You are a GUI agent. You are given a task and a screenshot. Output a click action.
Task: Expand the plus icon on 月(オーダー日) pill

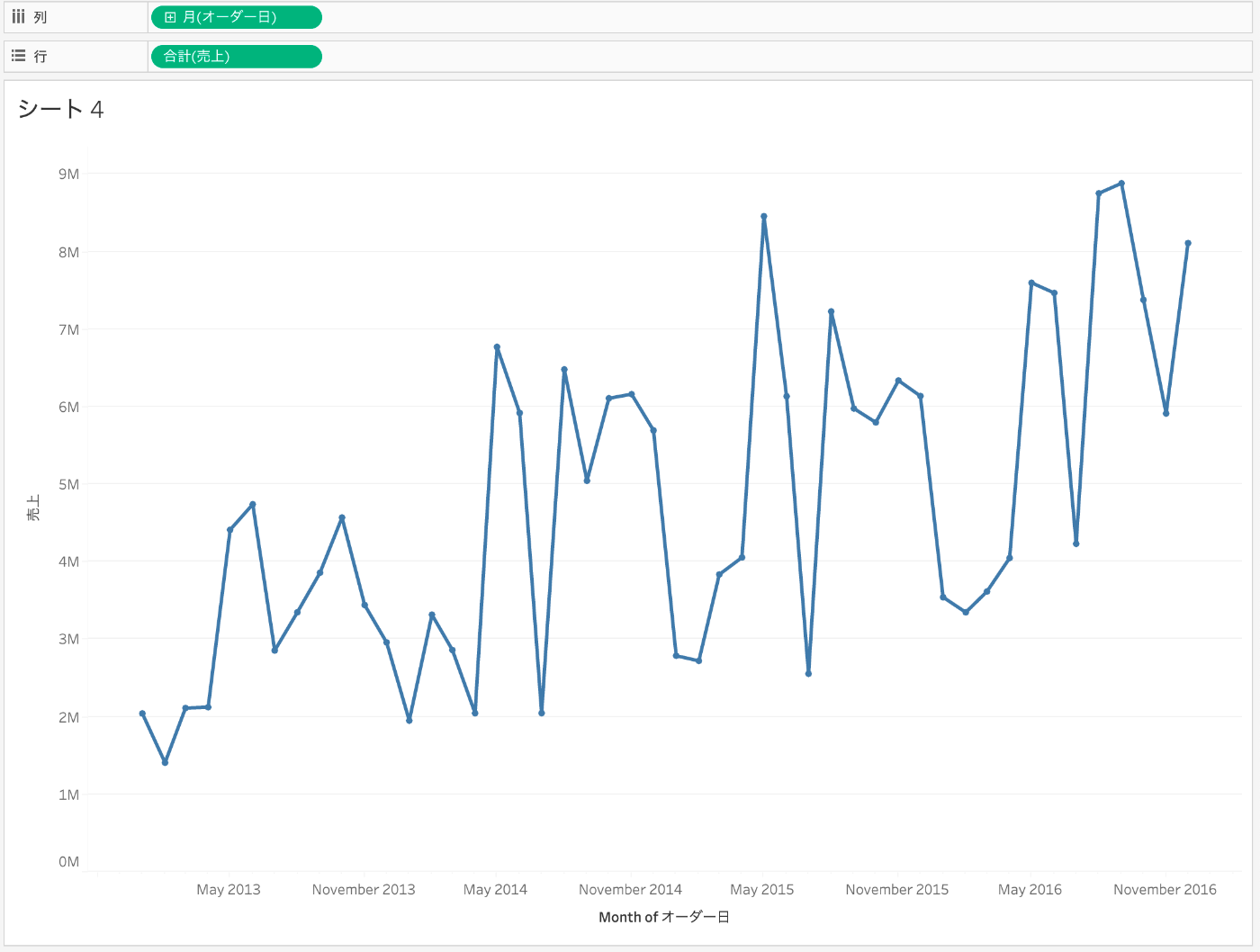(170, 17)
